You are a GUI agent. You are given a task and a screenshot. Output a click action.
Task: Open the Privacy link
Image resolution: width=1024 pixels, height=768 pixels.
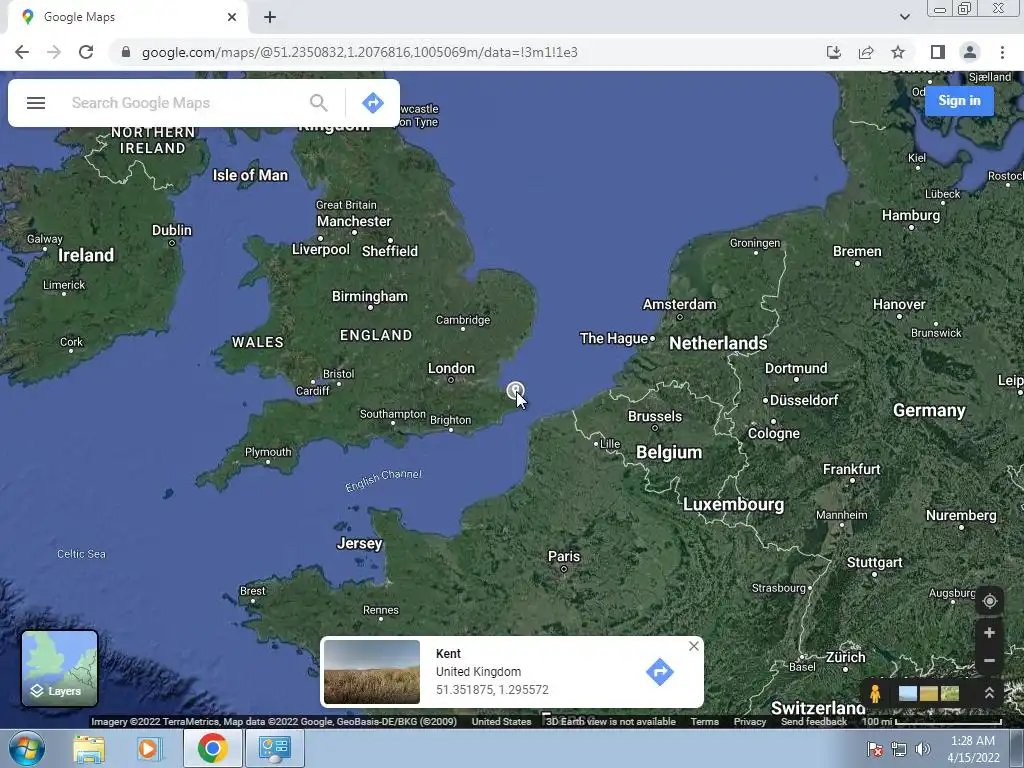pos(750,722)
